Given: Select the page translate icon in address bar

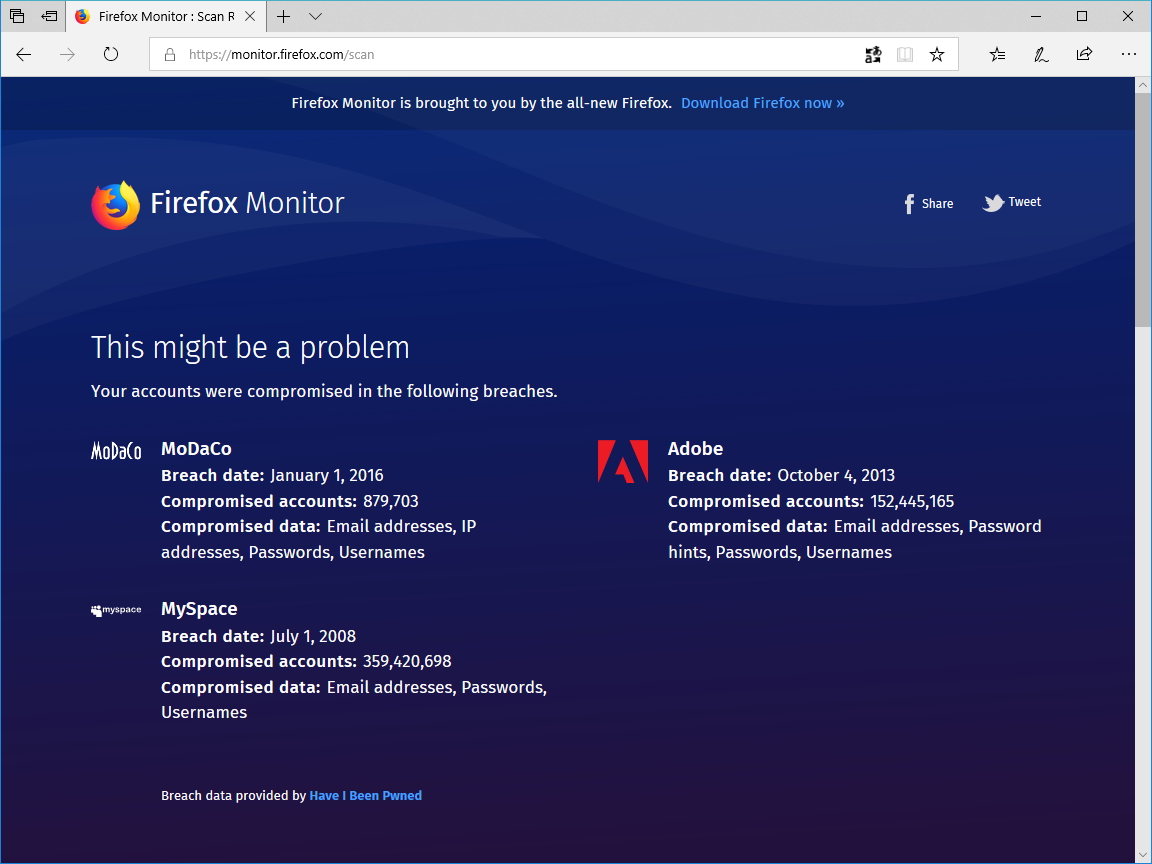Looking at the screenshot, I should click(872, 54).
